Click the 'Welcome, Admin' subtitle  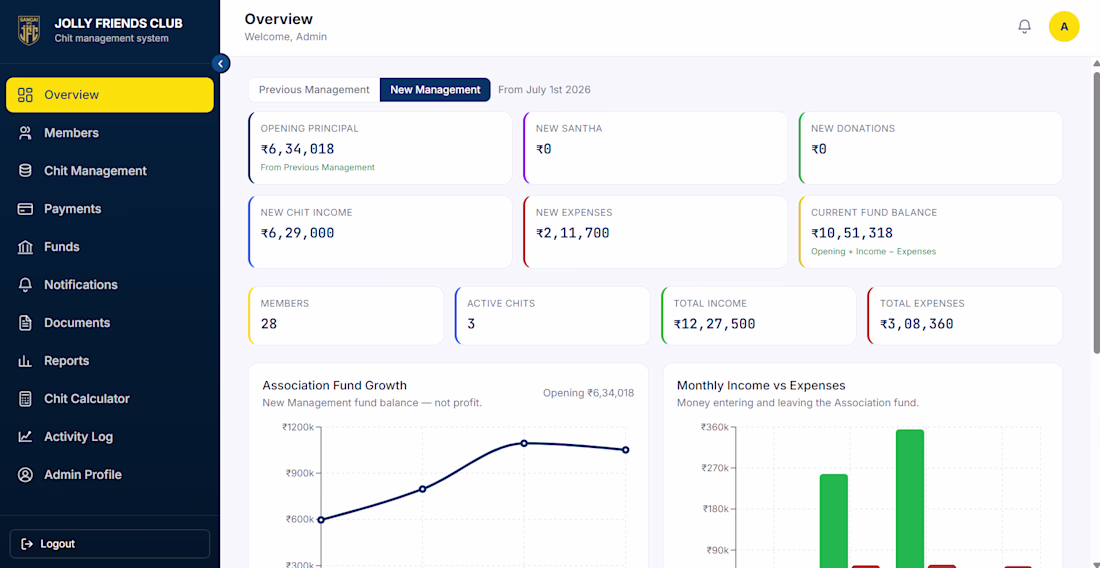pos(286,36)
